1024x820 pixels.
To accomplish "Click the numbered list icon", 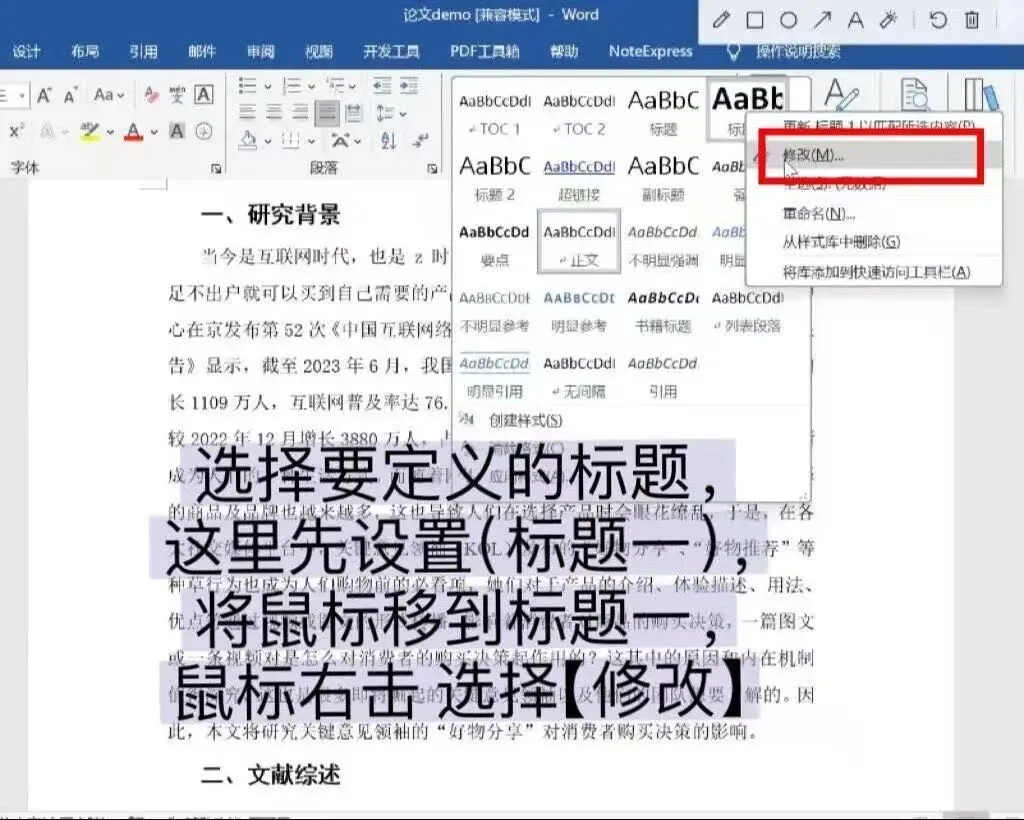I will coord(291,86).
